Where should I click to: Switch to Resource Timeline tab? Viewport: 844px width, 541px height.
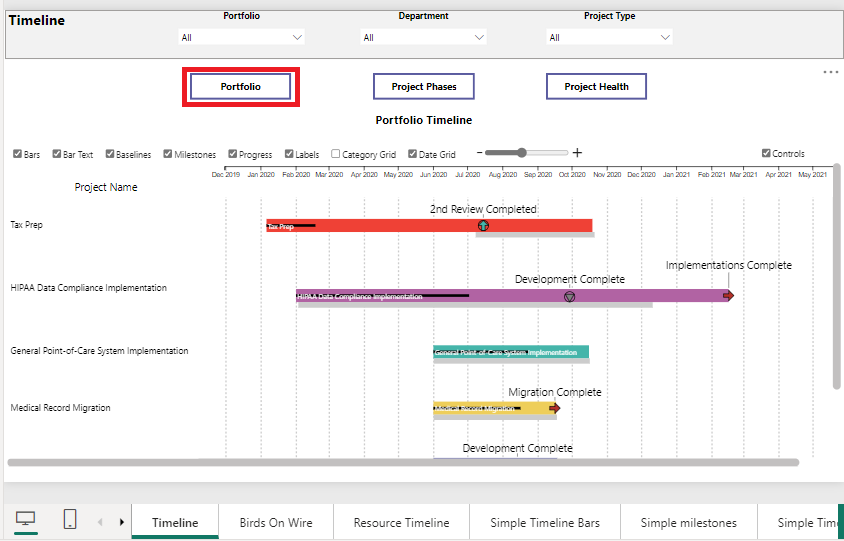click(x=402, y=522)
